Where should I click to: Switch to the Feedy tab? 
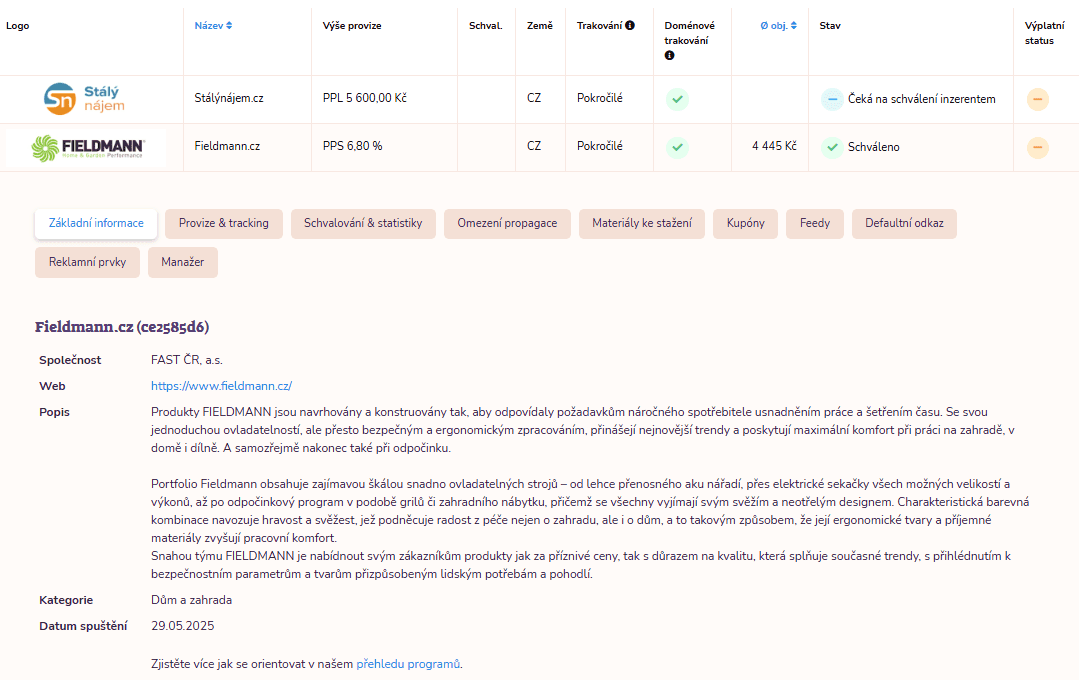(815, 224)
